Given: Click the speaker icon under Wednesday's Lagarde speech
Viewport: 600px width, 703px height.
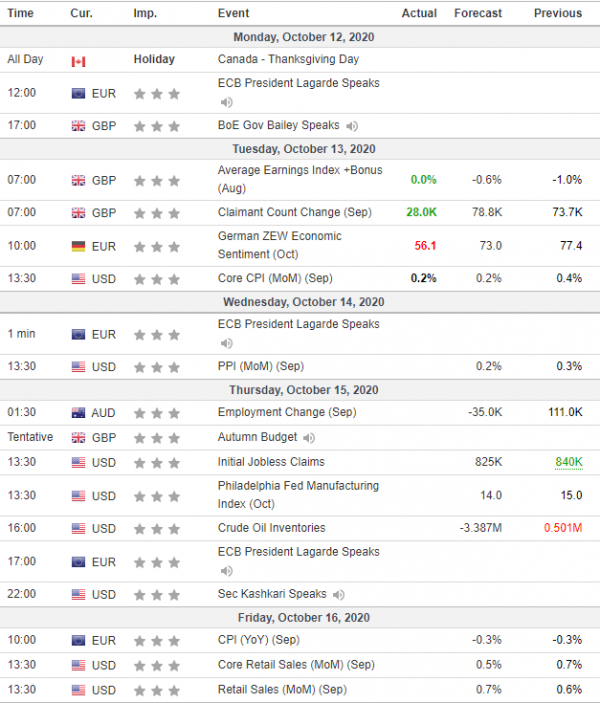Looking at the screenshot, I should (226, 343).
